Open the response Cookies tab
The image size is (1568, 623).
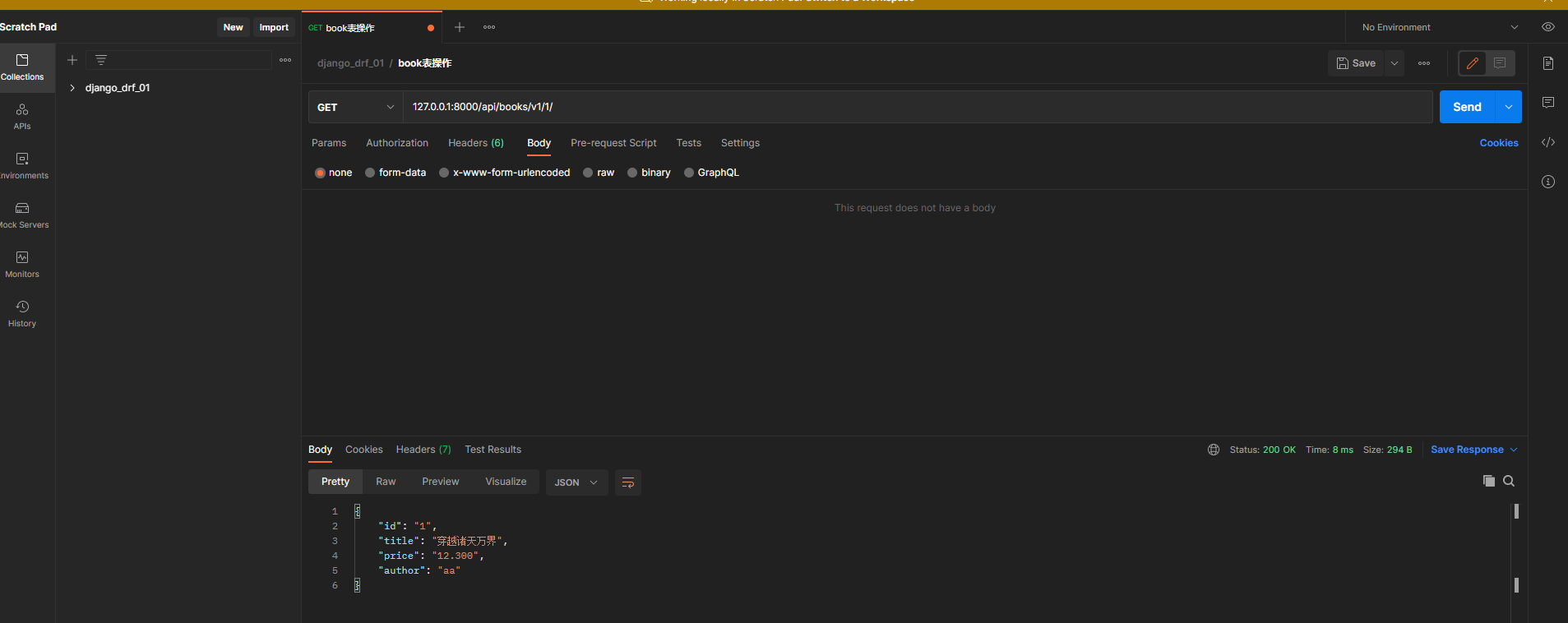(x=364, y=450)
